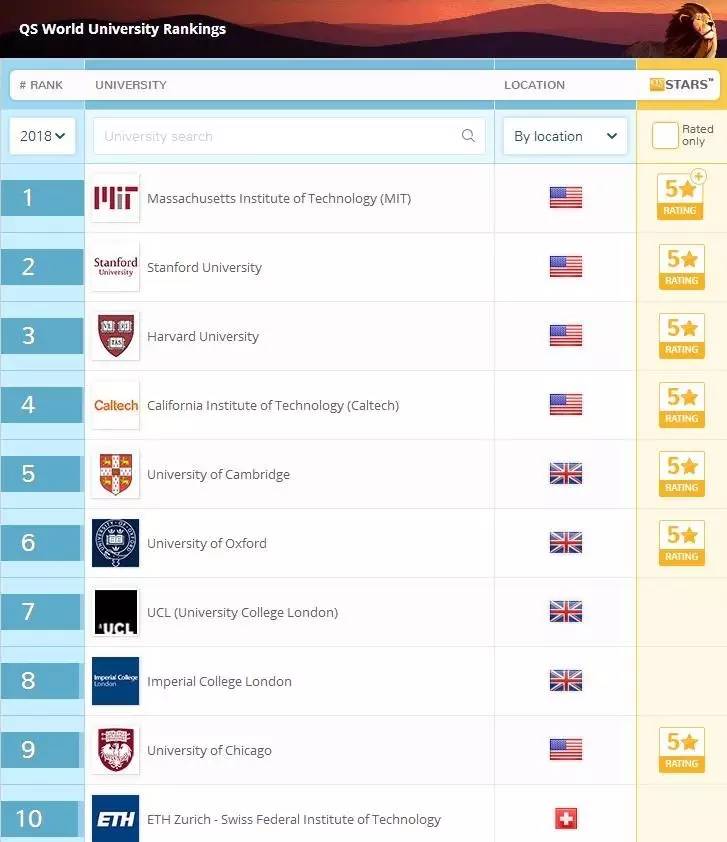Click the UK flag in Imperial College row
The image size is (727, 842).
[x=566, y=680]
